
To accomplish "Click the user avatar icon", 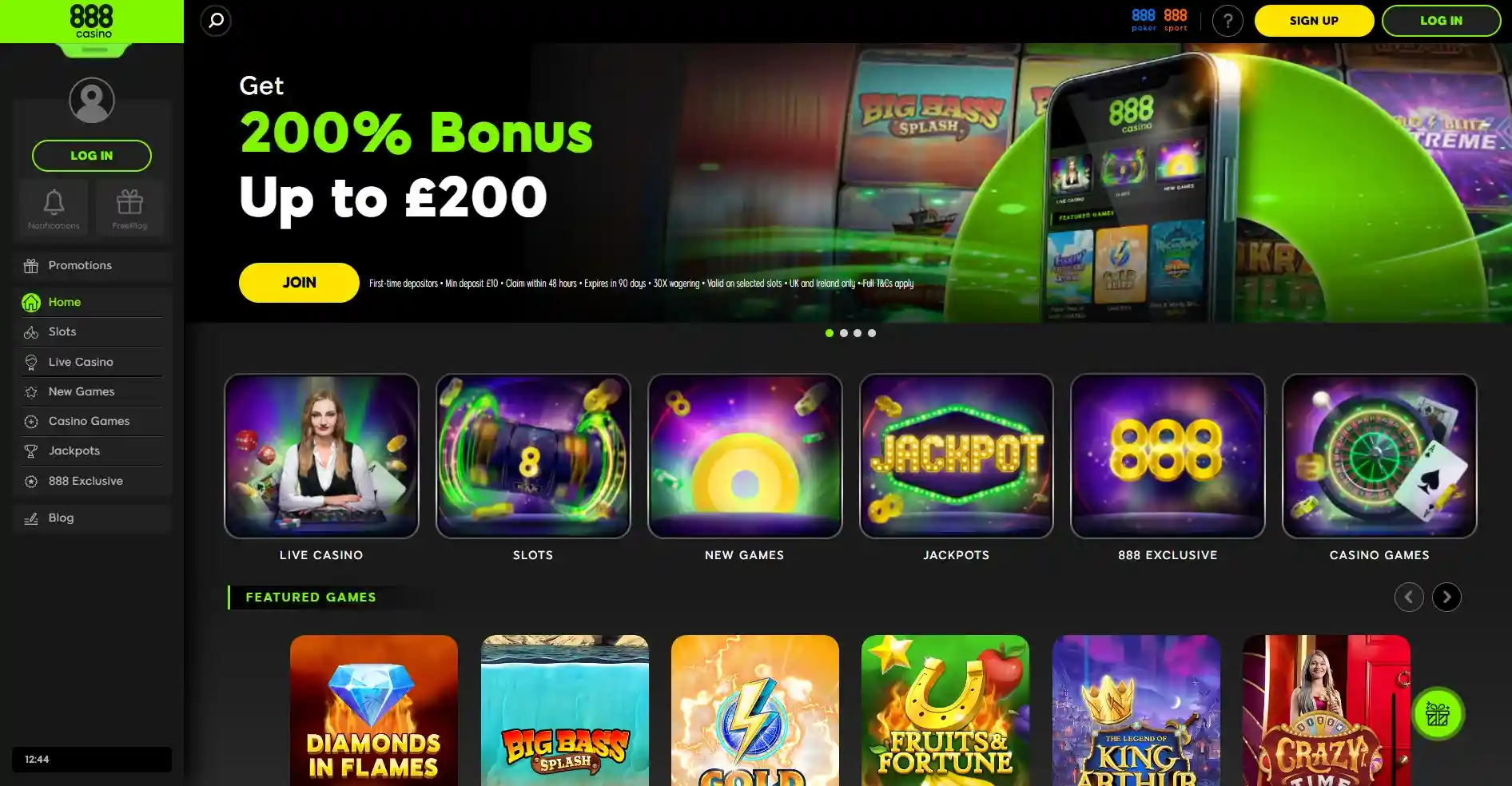I will (x=92, y=100).
